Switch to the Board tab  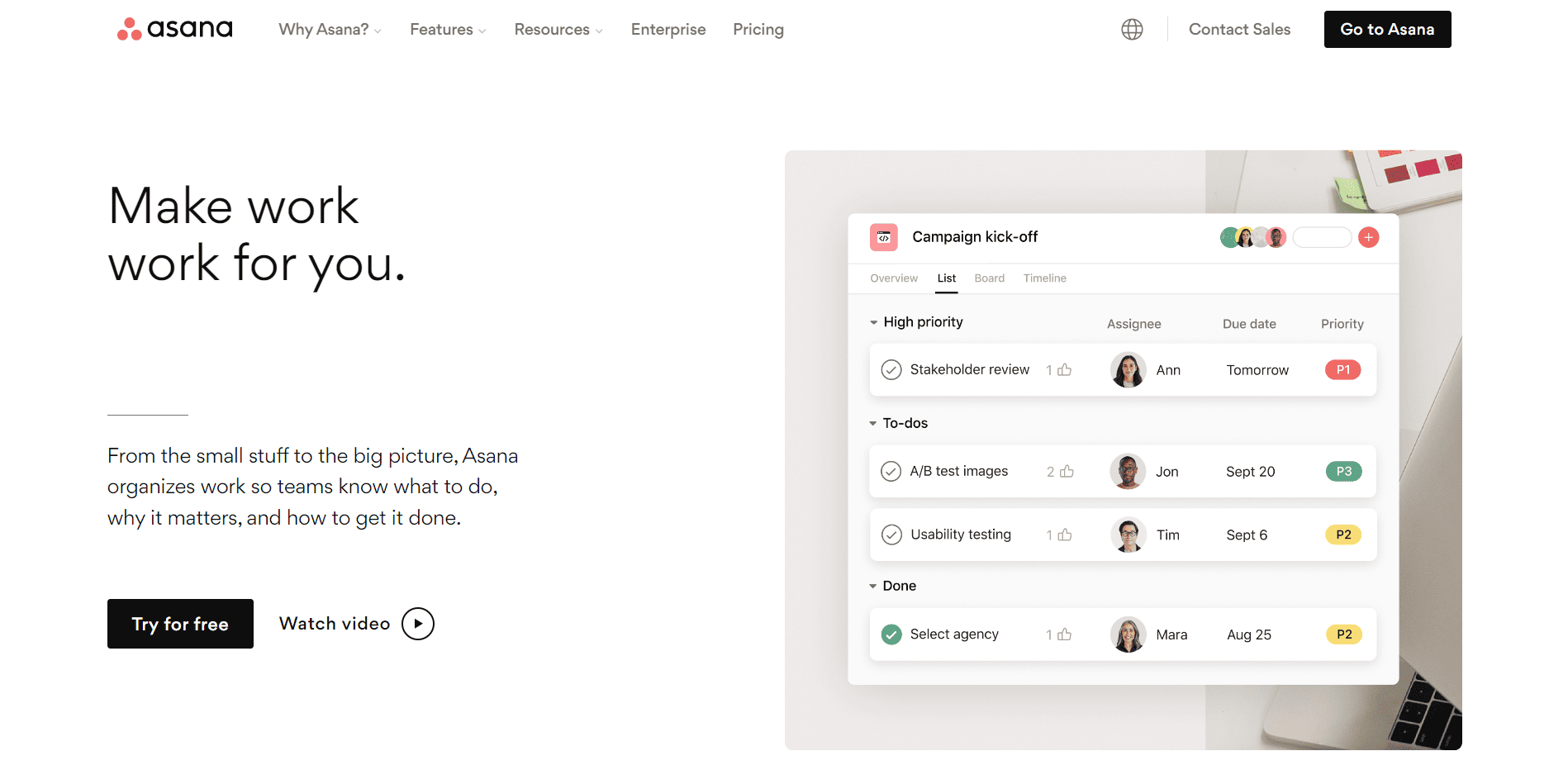(x=989, y=278)
